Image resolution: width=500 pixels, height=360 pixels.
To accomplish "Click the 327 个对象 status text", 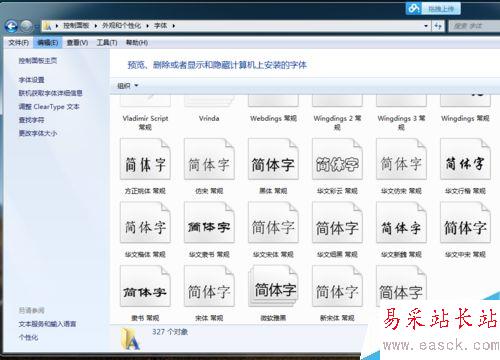I will tap(170, 332).
